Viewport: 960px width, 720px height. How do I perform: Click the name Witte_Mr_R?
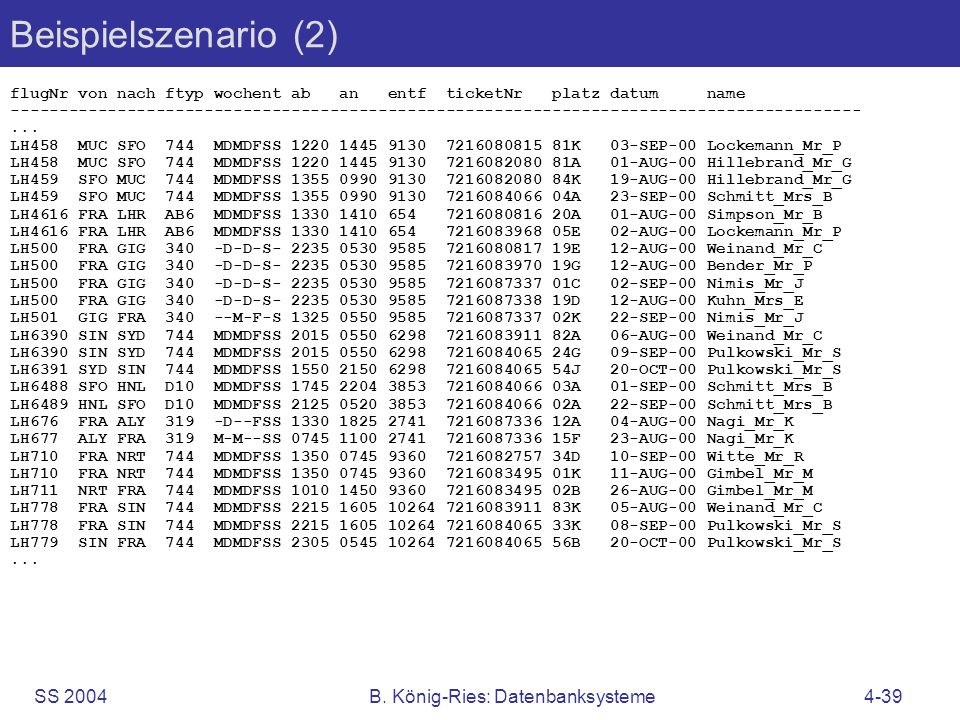(x=754, y=457)
